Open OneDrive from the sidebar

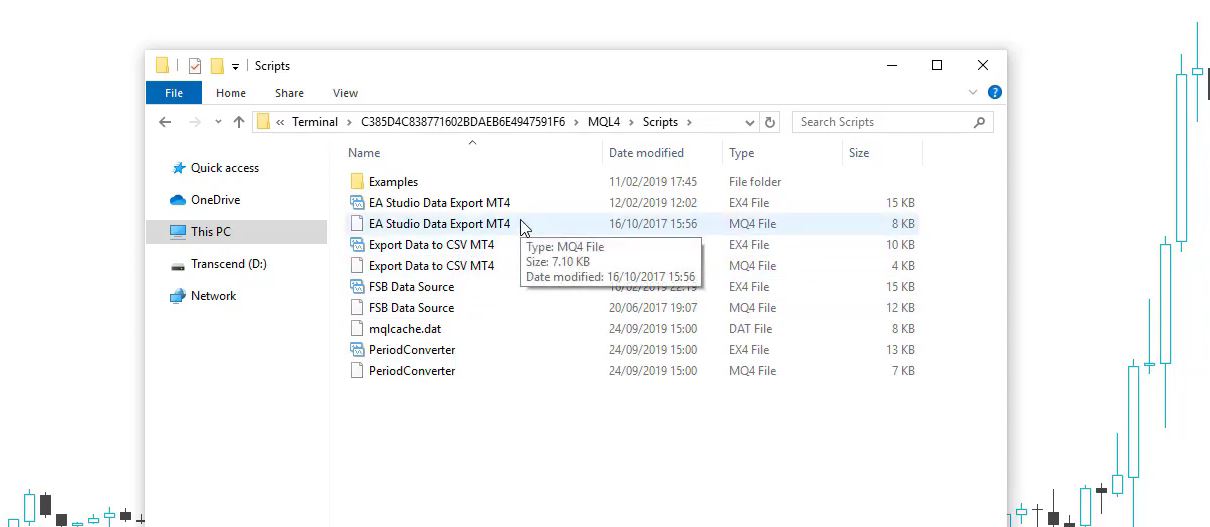[x=215, y=200]
